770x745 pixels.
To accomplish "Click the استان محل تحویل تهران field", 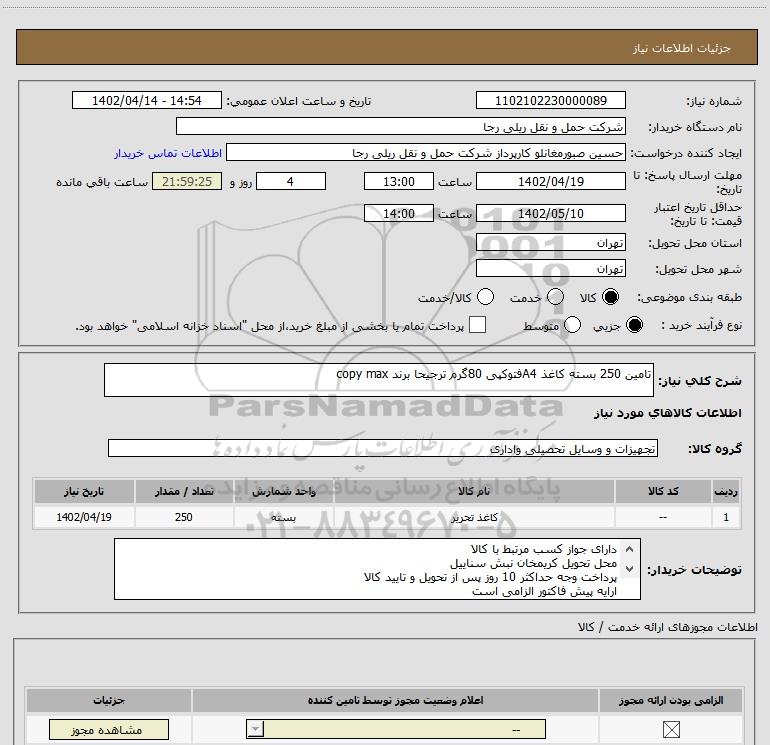I will click(x=550, y=243).
